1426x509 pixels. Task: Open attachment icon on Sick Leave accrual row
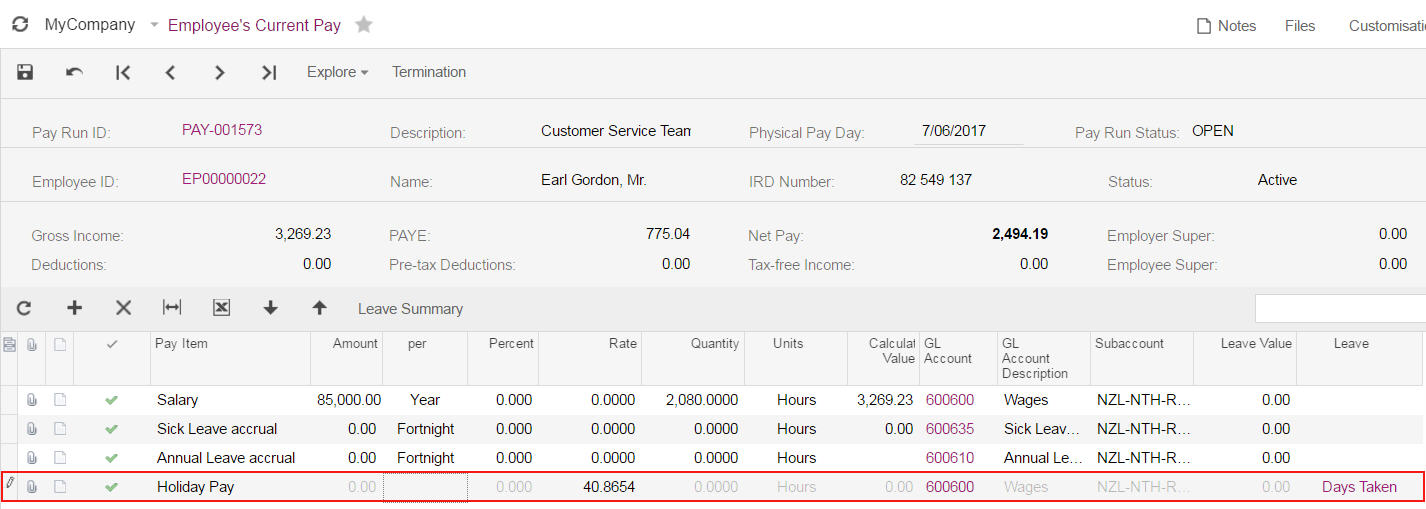pos(32,429)
